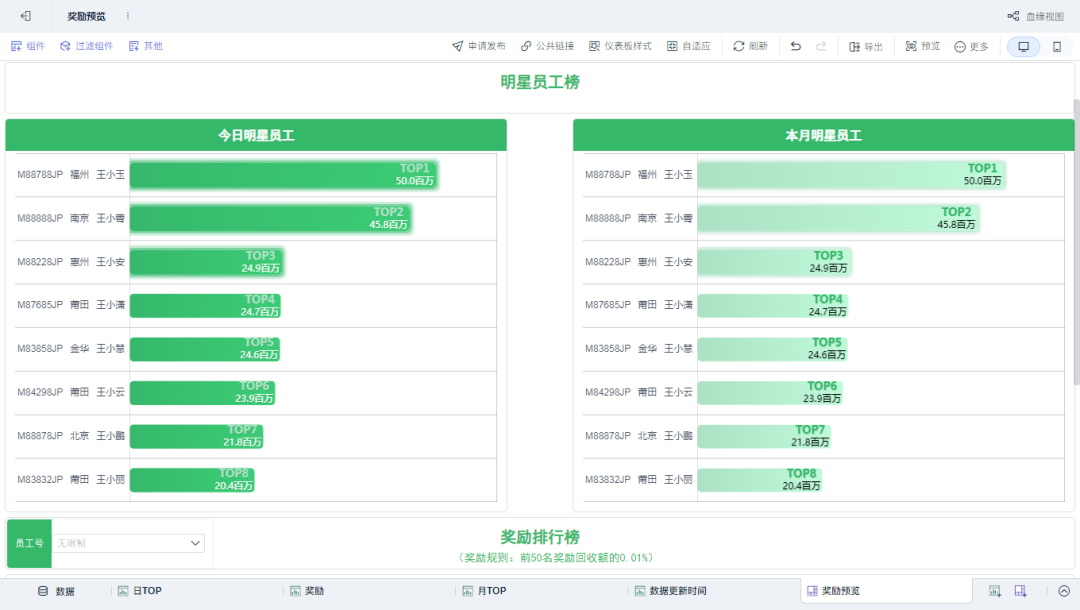Add a new dashboard icon
This screenshot has width=1080, height=610.
1021,591
